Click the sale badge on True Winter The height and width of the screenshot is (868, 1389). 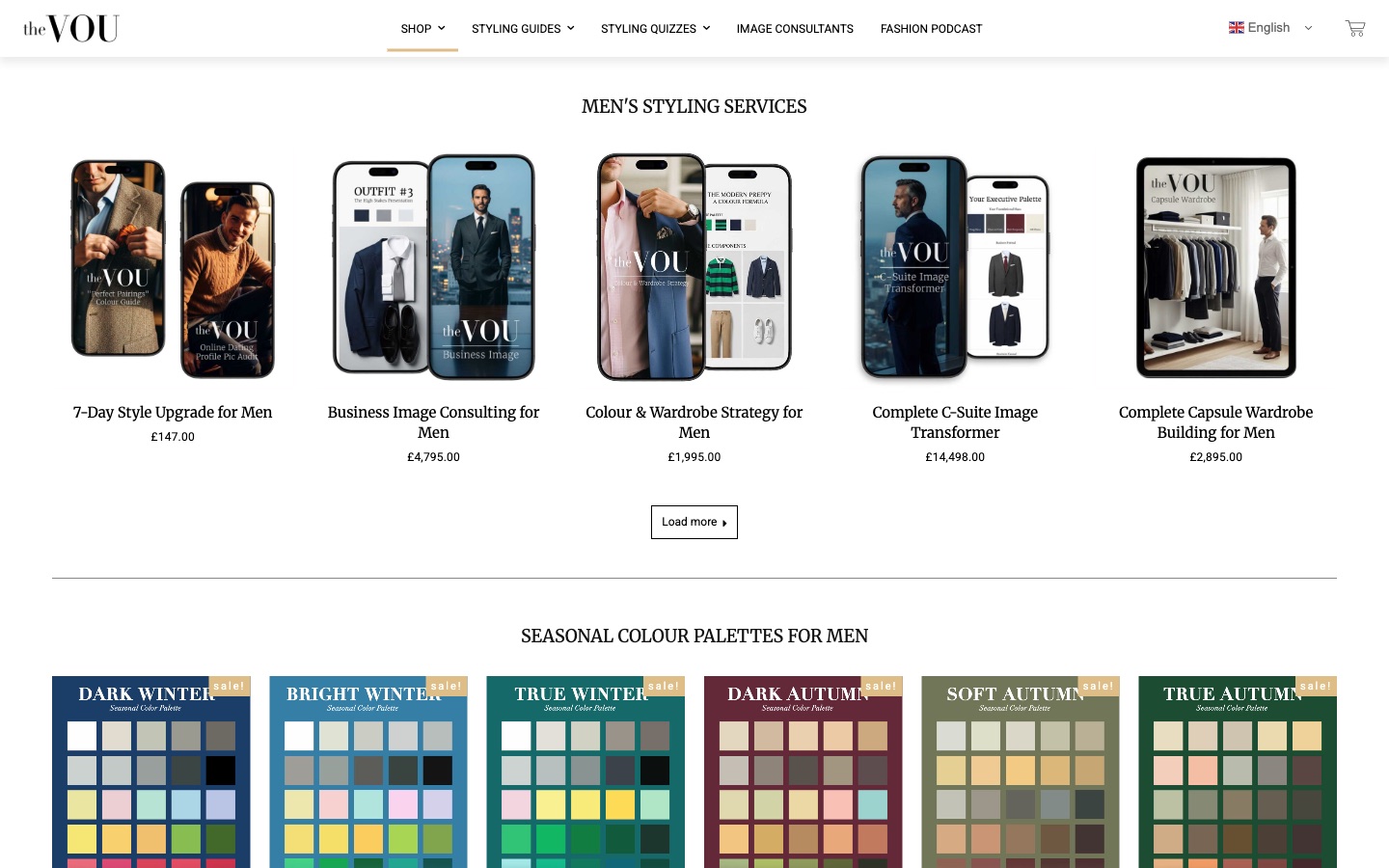pyautogui.click(x=664, y=686)
